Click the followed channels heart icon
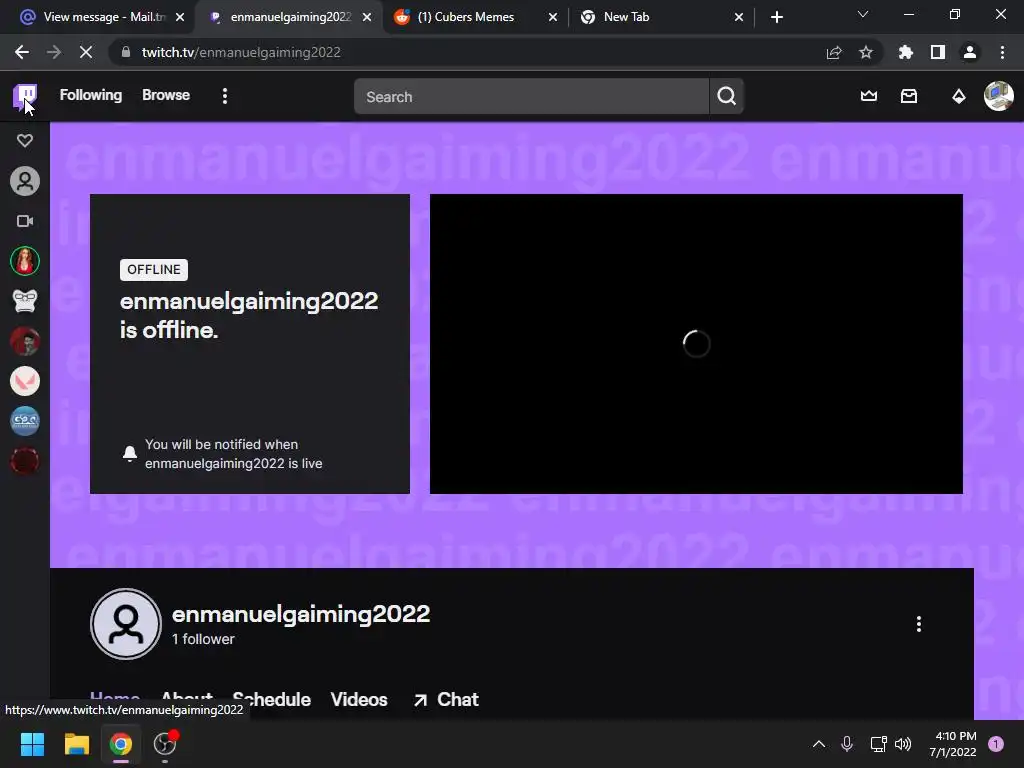 click(25, 140)
